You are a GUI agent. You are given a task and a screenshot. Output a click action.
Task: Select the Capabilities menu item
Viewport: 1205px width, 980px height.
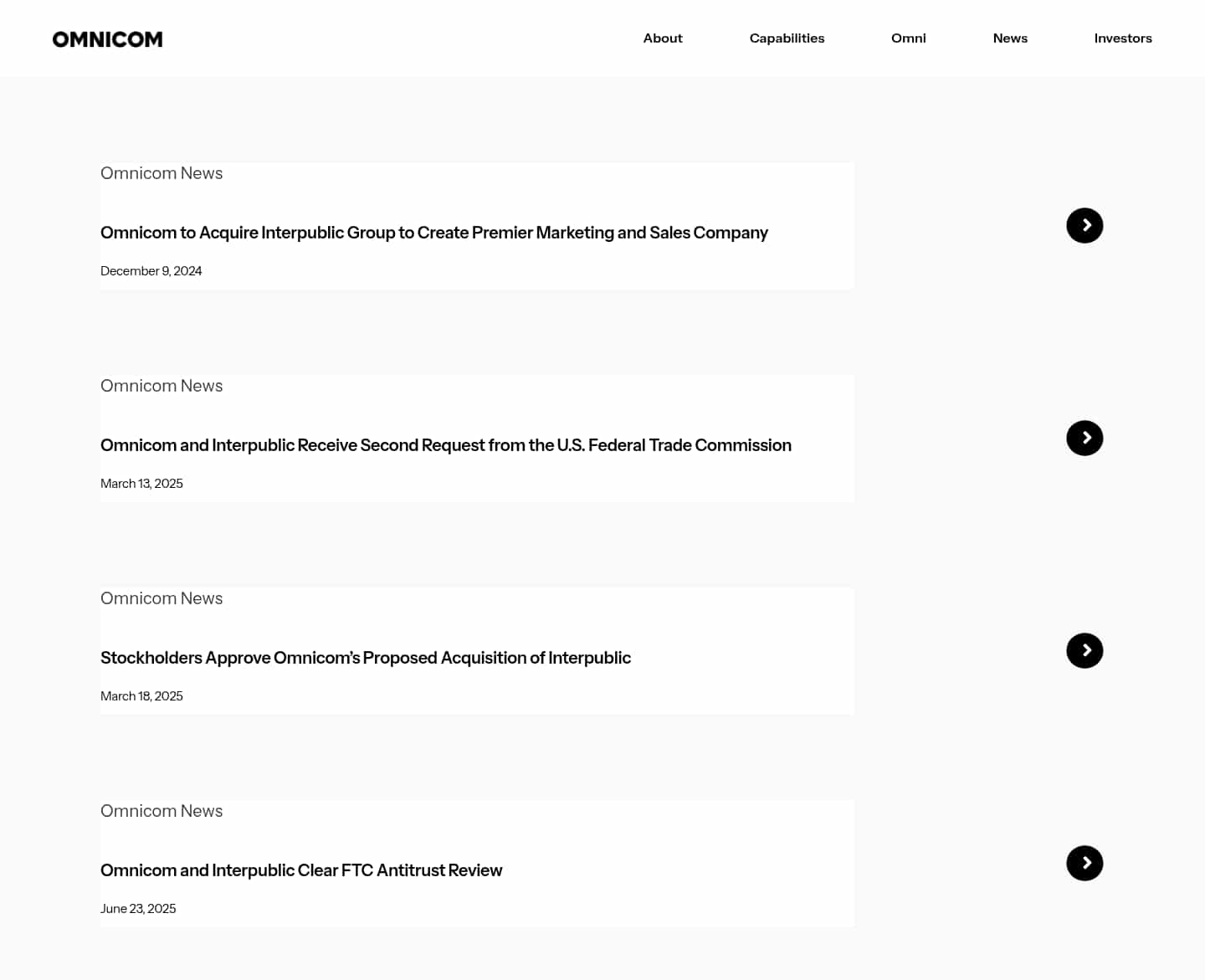[787, 38]
